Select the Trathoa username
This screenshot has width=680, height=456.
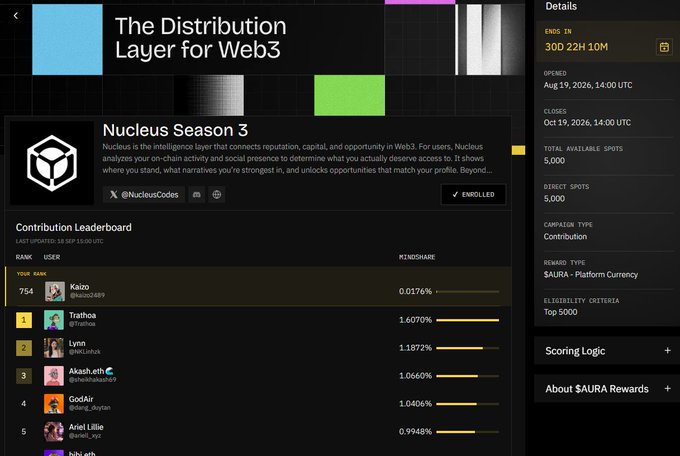coord(82,315)
